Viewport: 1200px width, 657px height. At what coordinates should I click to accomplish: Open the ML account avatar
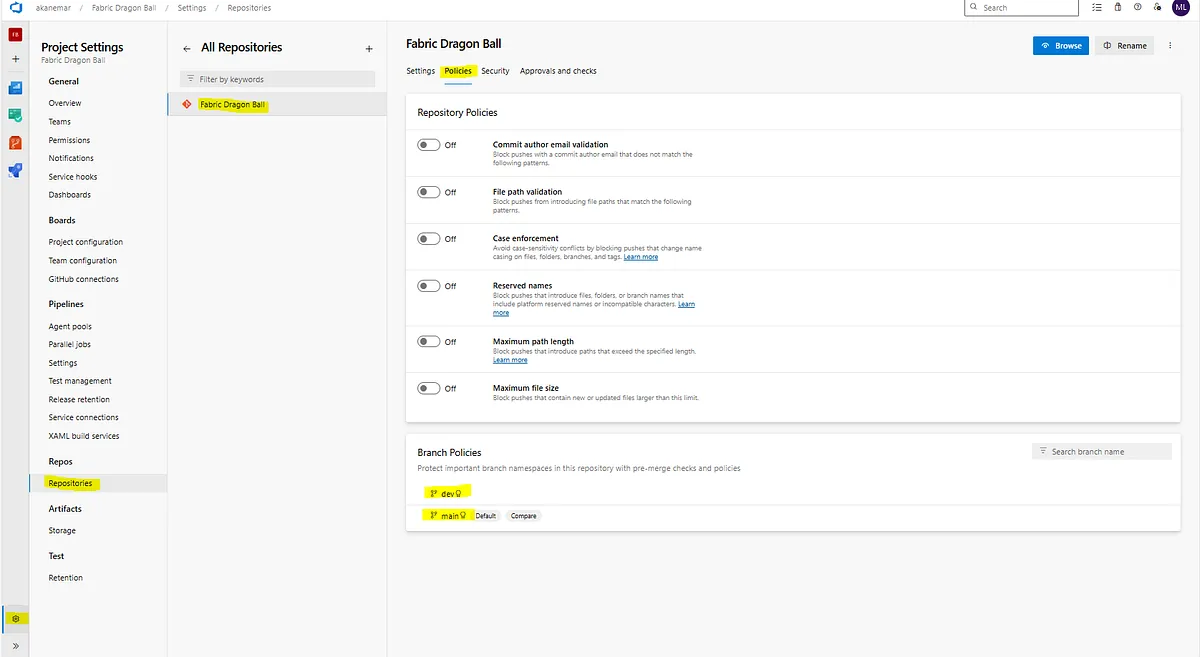tap(1181, 8)
